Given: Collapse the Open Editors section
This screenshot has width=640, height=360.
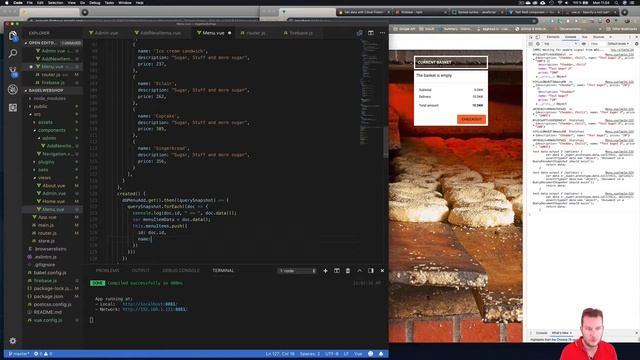Looking at the screenshot, I should (x=52, y=43).
